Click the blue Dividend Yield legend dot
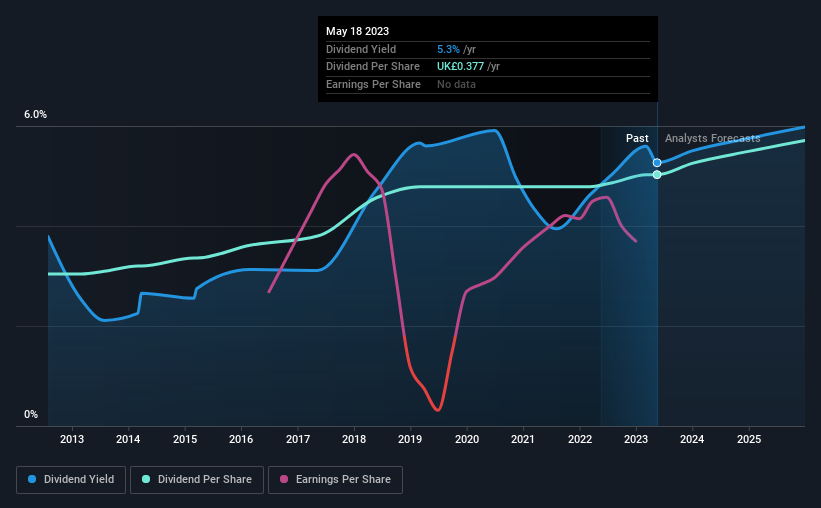 (32, 479)
